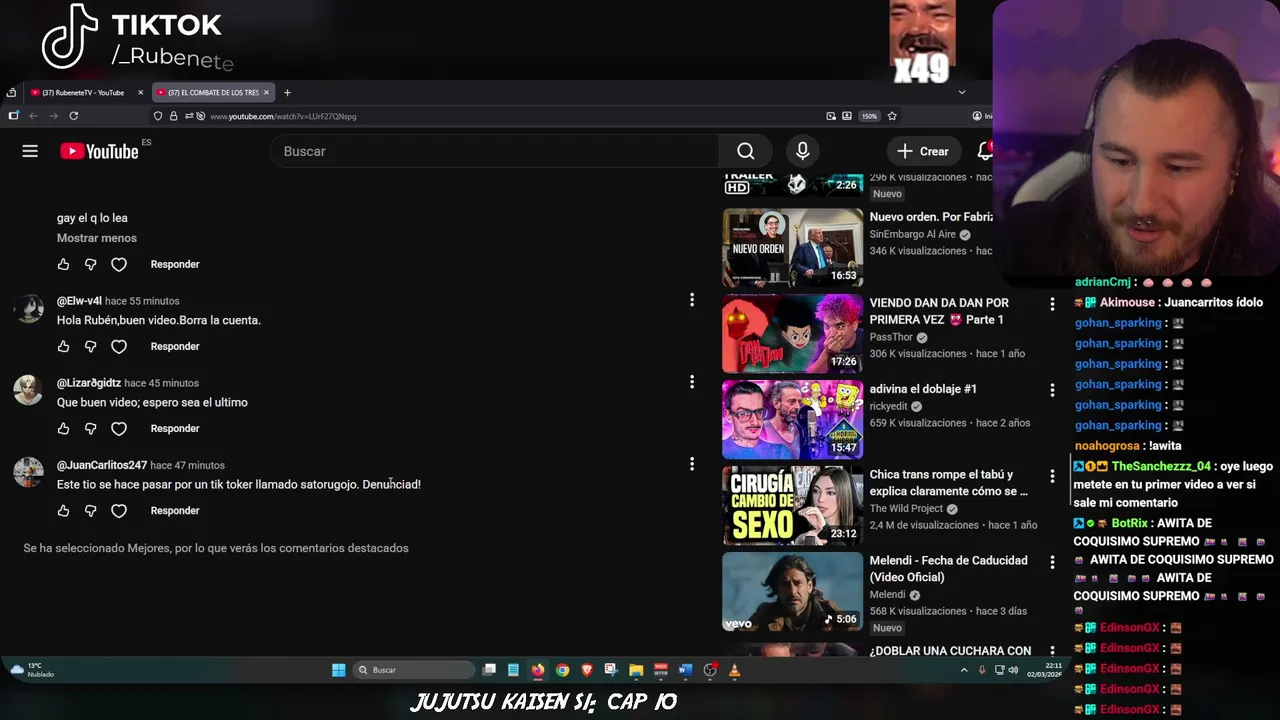Heart @Elw-v4l's comment
Viewport: 1280px width, 720px height.
119,346
